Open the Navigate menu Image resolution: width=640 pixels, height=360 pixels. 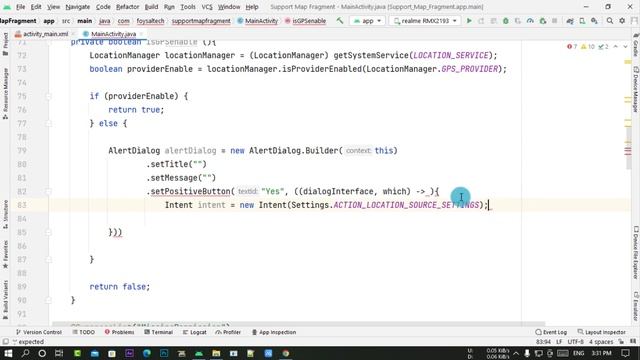[78, 7]
